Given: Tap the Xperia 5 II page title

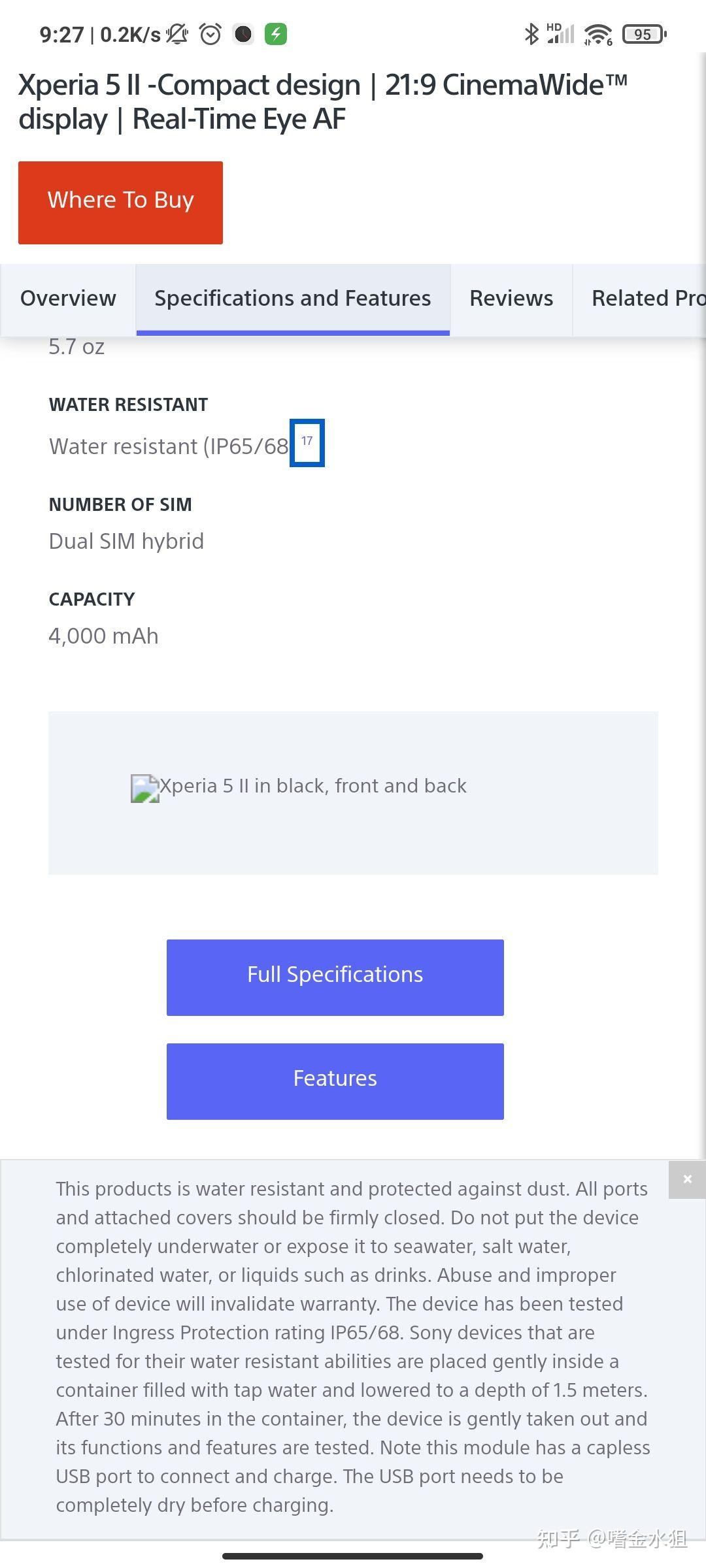Looking at the screenshot, I should [x=323, y=102].
